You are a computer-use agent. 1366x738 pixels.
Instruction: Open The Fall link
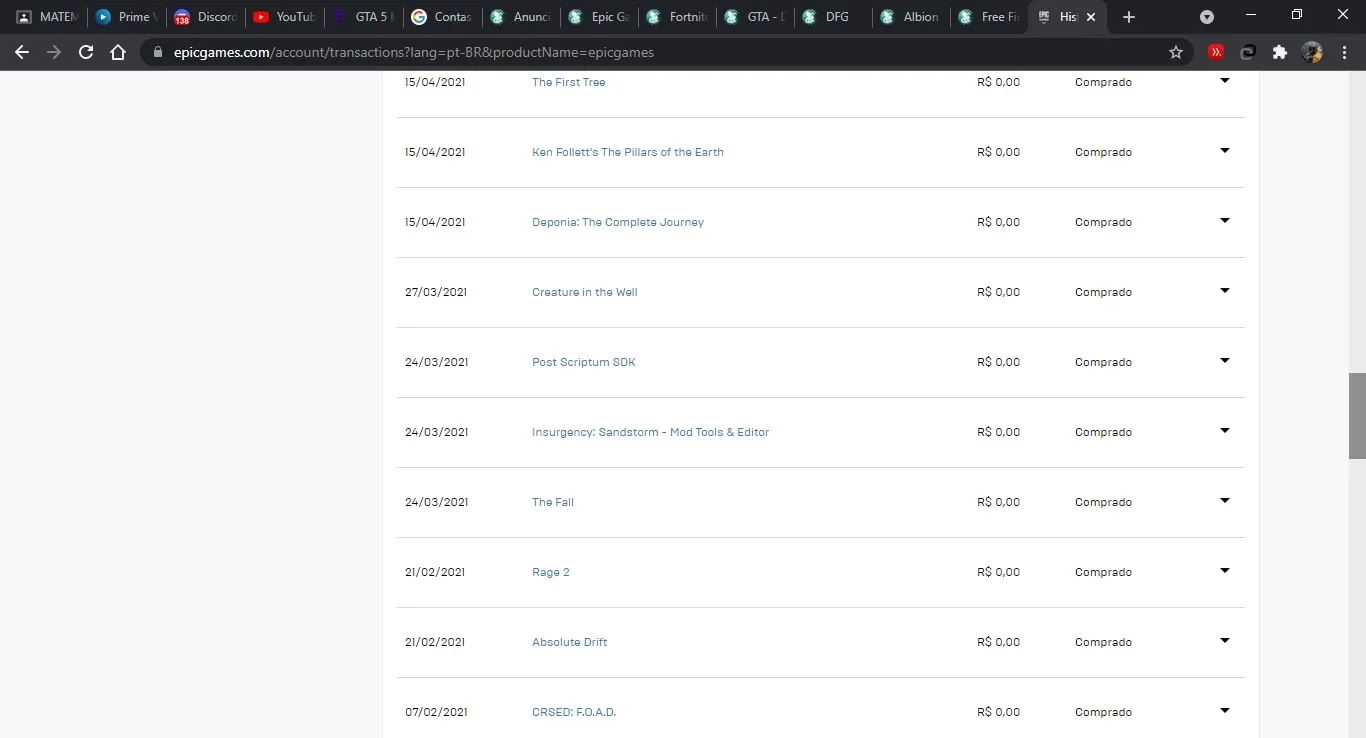(x=552, y=502)
